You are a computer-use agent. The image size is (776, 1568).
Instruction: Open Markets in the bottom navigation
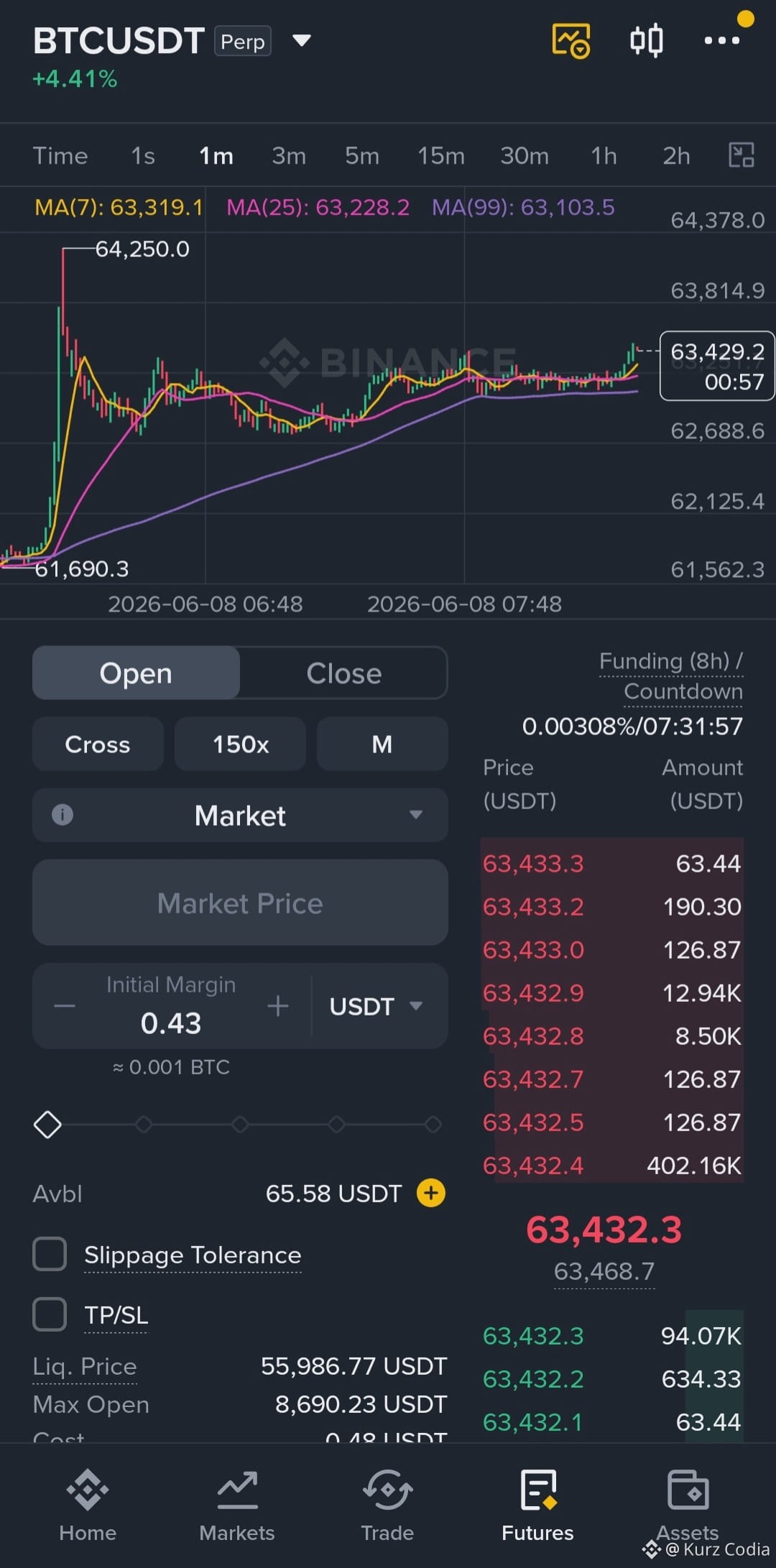point(237,1506)
